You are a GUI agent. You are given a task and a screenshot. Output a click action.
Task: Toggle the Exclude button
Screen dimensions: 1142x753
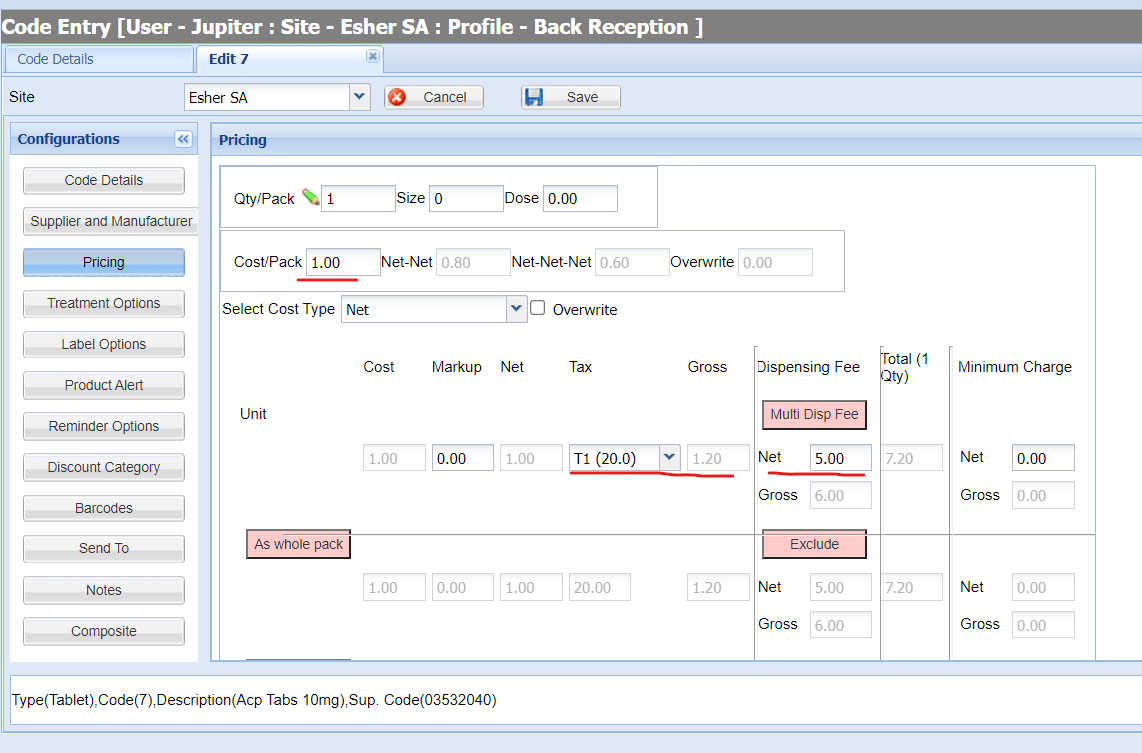click(x=814, y=544)
